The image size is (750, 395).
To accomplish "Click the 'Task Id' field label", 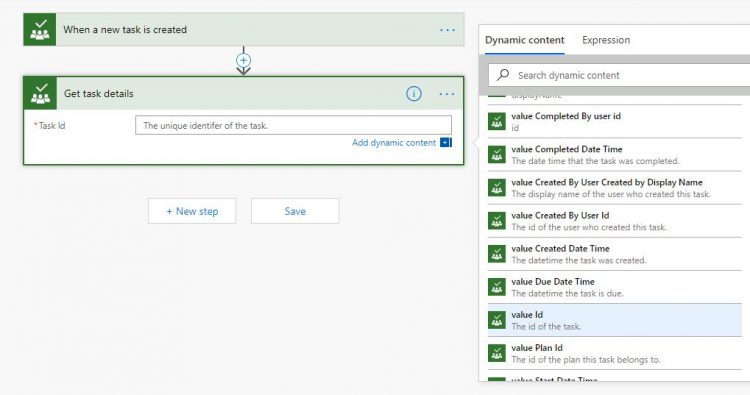I will click(x=52, y=126).
